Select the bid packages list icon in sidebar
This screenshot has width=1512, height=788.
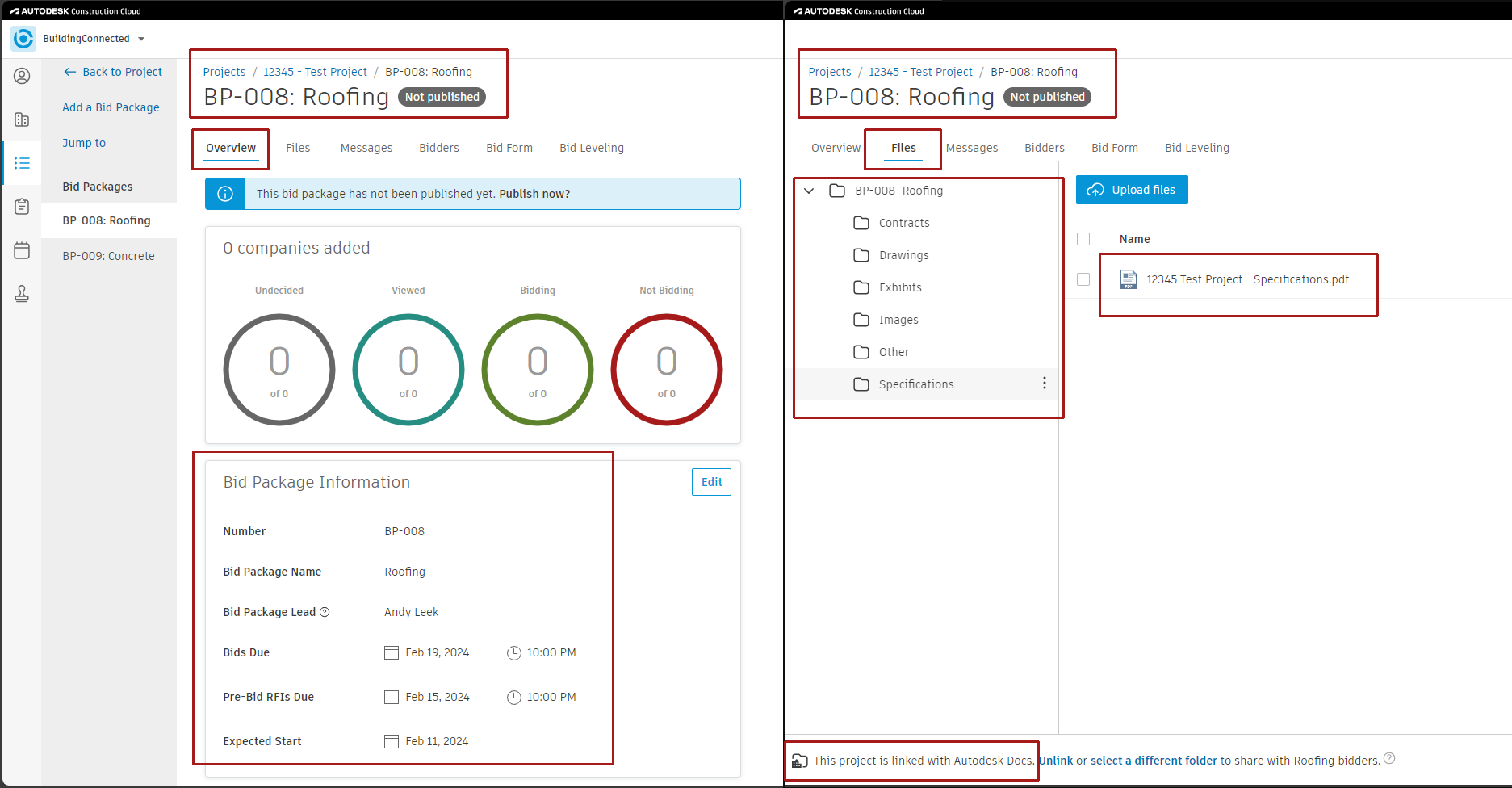pos(22,163)
